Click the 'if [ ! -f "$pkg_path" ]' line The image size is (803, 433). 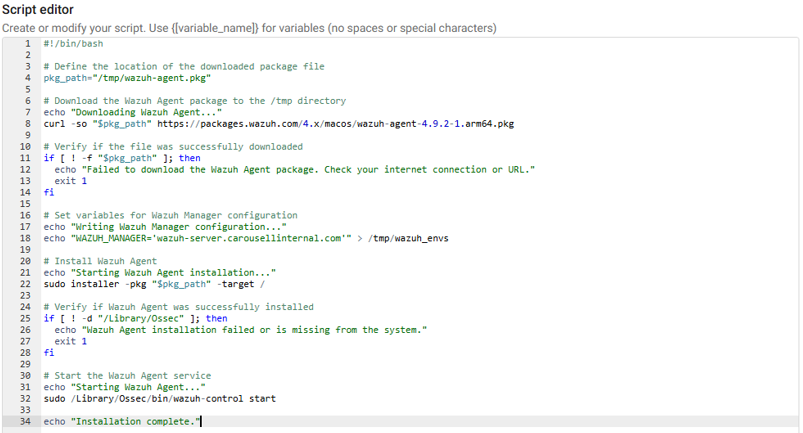point(122,158)
